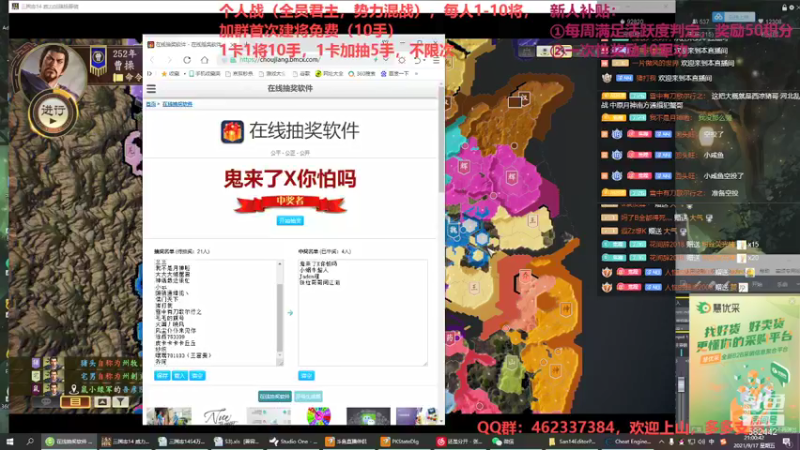This screenshot has height=450, width=800.
Task: Click candidate list scroll-up arrow
Action: tap(280, 264)
